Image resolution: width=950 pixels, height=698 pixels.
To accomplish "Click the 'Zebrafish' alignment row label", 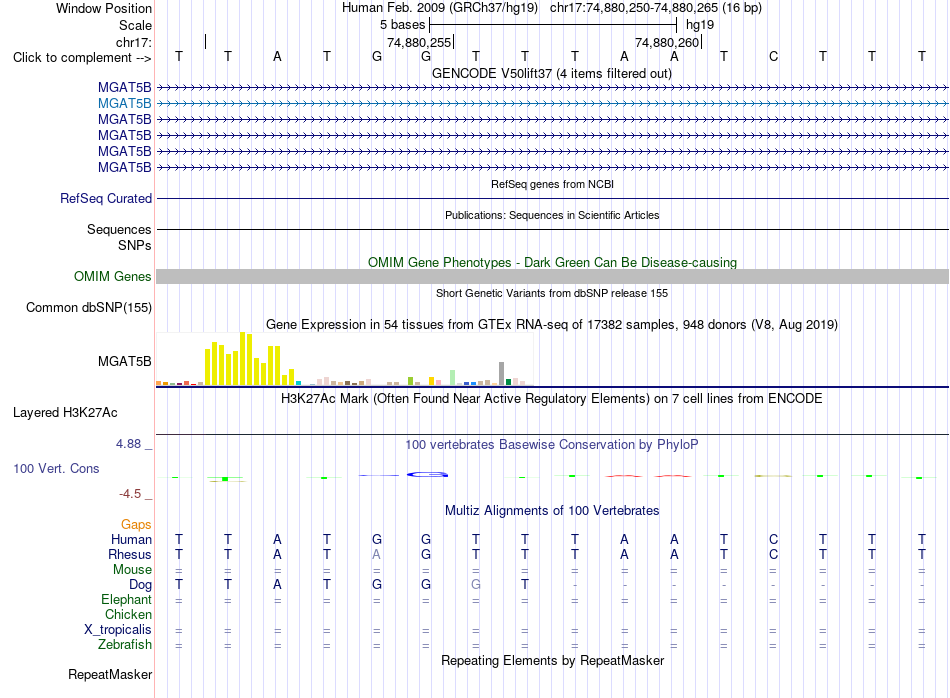I will click(x=125, y=644).
